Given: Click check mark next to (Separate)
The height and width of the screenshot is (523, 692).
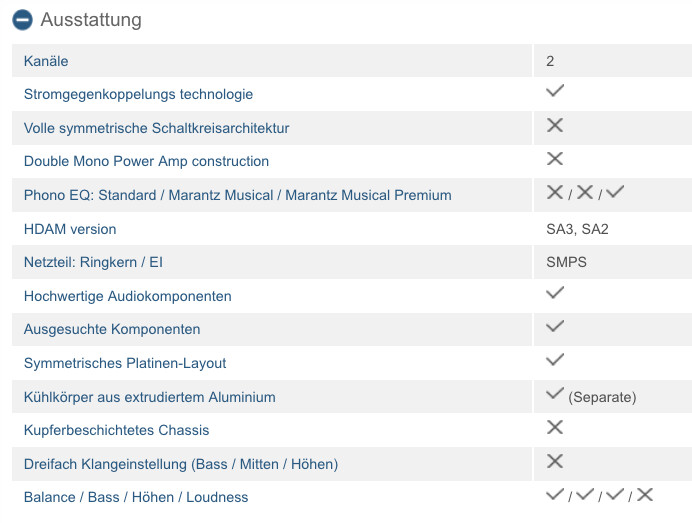Looking at the screenshot, I should (555, 393).
